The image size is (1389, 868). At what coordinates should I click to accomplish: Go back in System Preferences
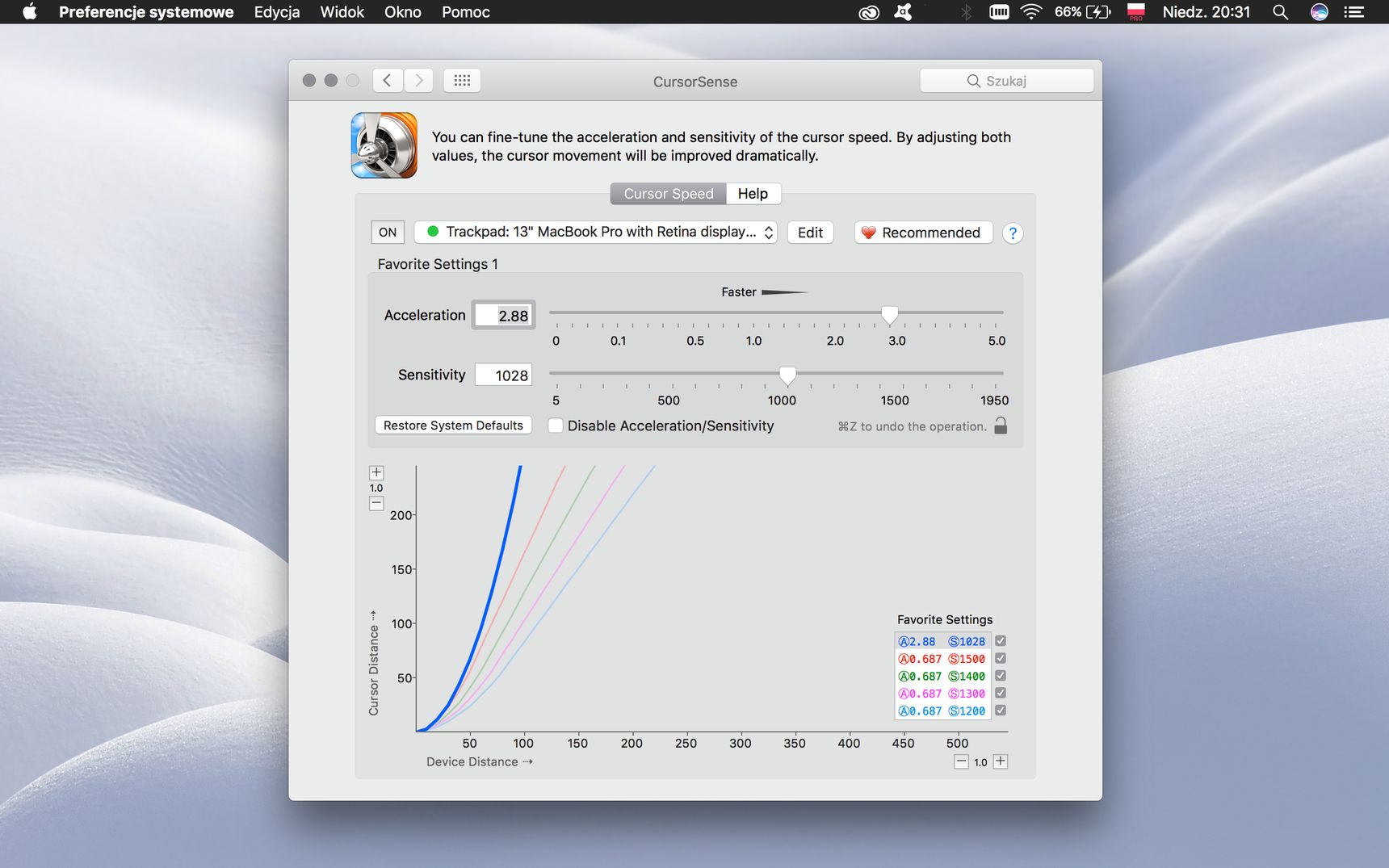[x=388, y=80]
